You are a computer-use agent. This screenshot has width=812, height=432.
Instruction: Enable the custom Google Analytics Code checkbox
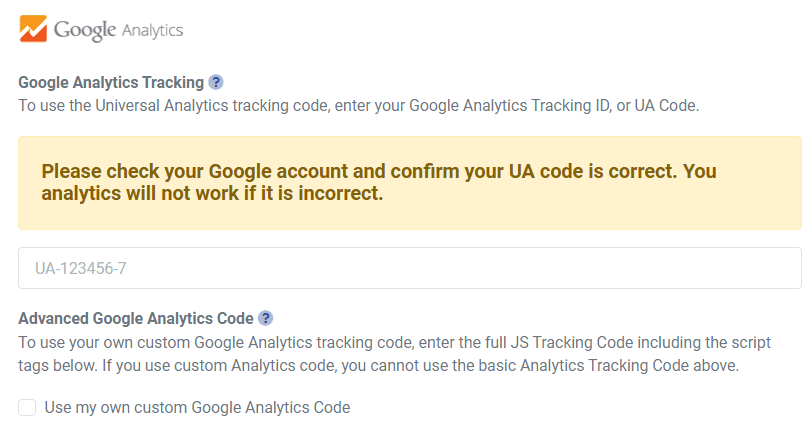(x=27, y=407)
